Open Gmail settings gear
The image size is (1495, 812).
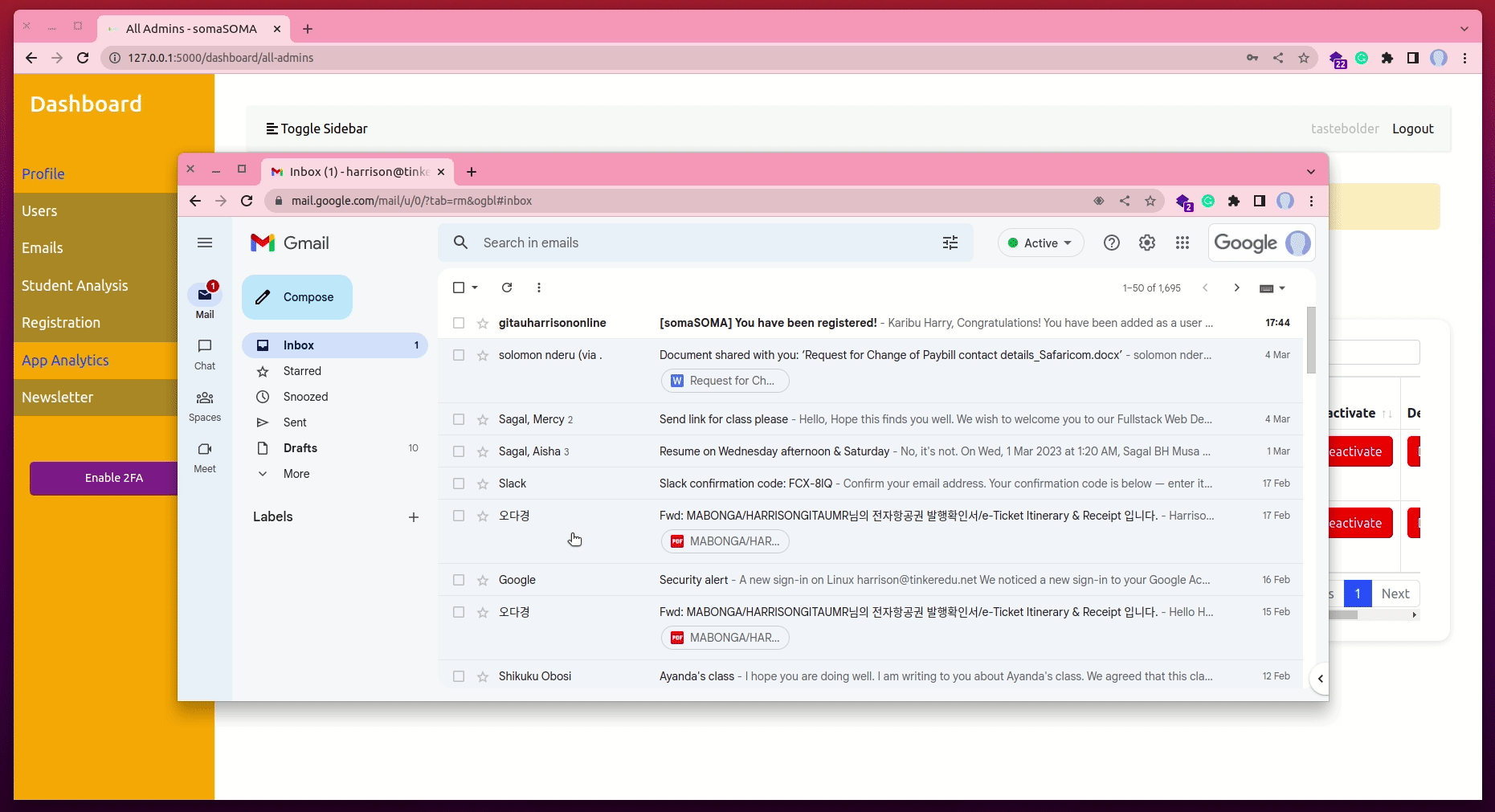click(x=1147, y=243)
